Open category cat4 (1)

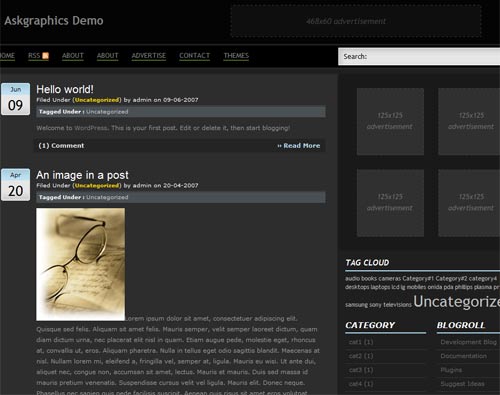(x=361, y=384)
